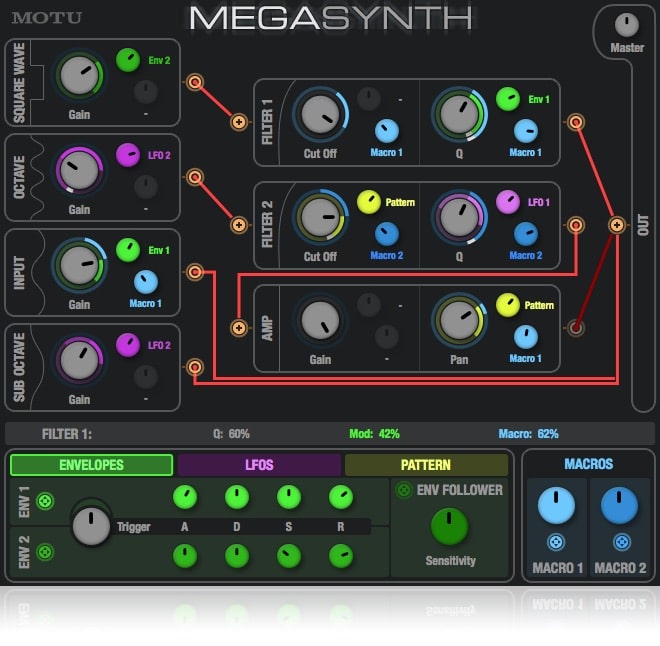Switch to the PATTERN tab
This screenshot has width=660, height=646.
426,465
